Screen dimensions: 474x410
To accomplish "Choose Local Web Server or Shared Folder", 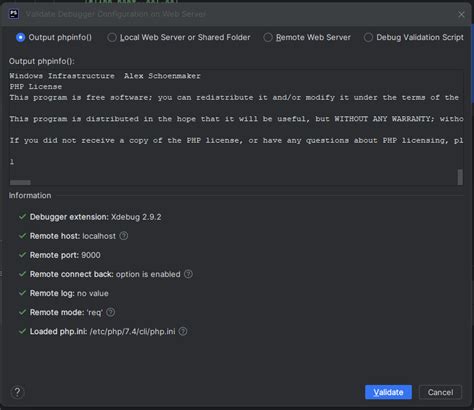I will click(179, 37).
